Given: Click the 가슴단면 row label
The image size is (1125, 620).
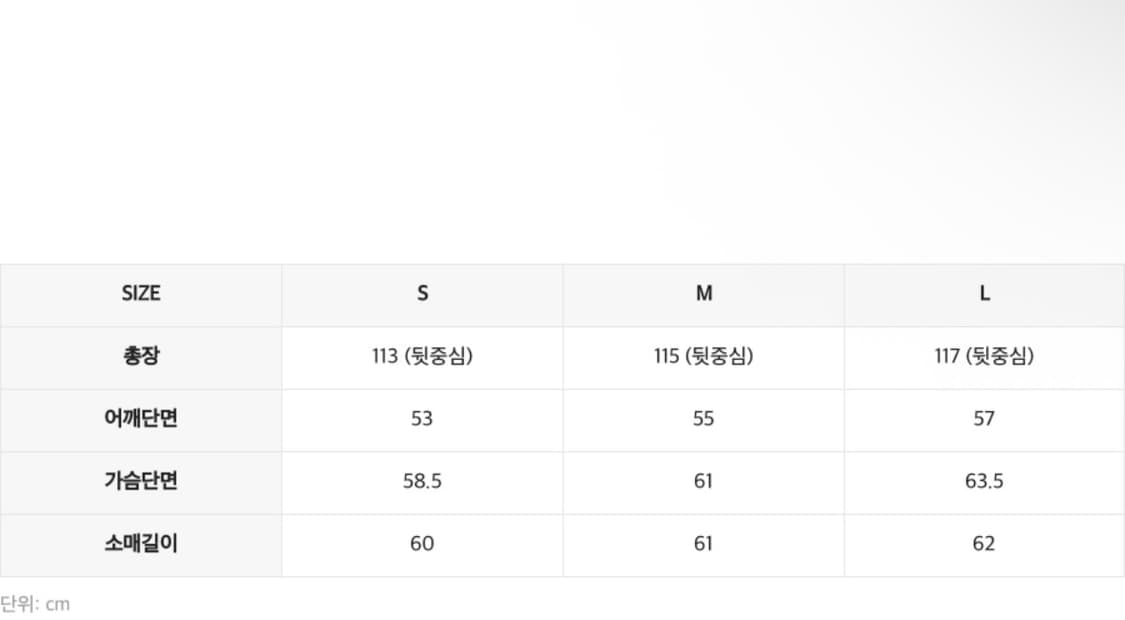Looking at the screenshot, I should [141, 481].
